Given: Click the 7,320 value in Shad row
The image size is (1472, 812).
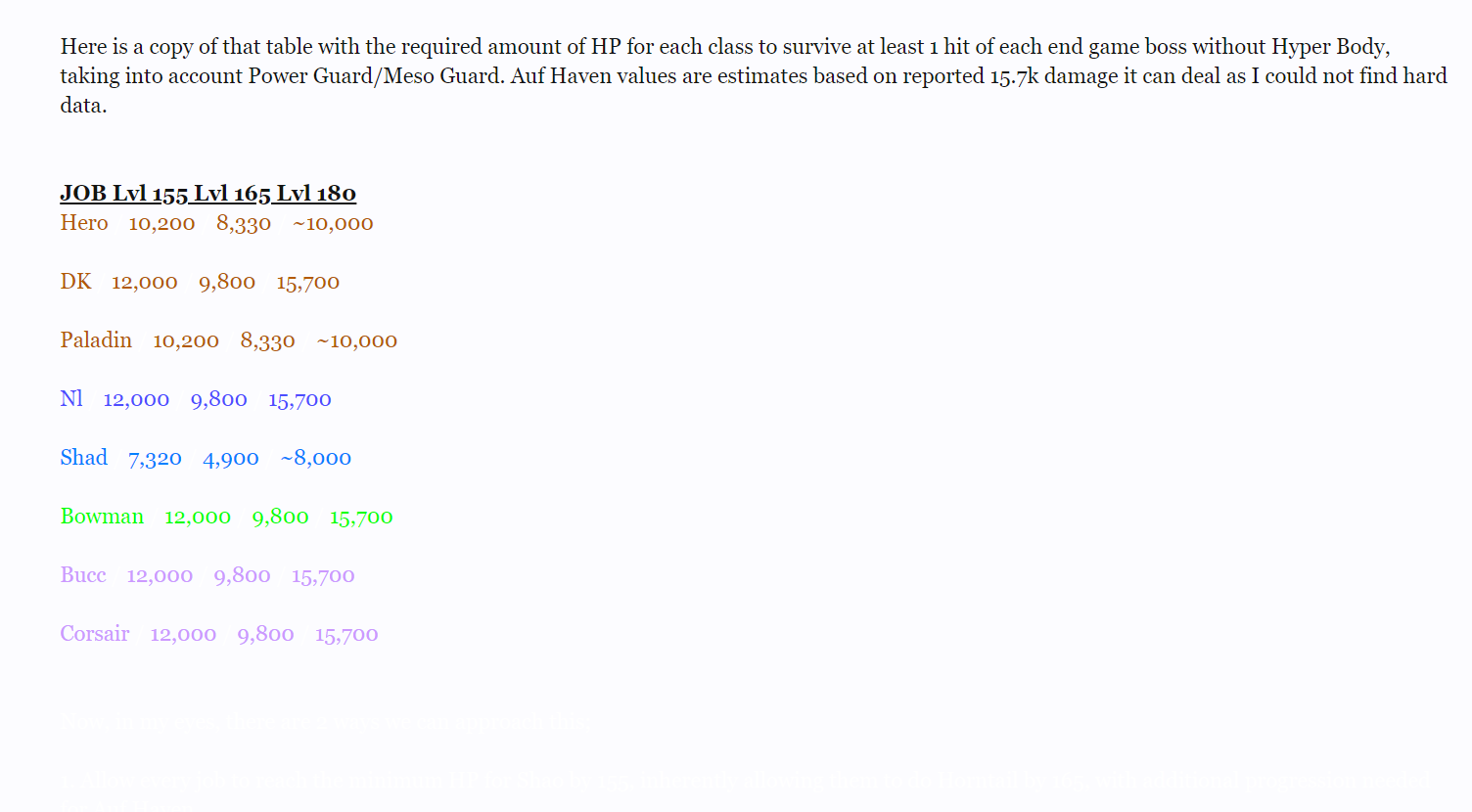Looking at the screenshot, I should (x=155, y=459).
